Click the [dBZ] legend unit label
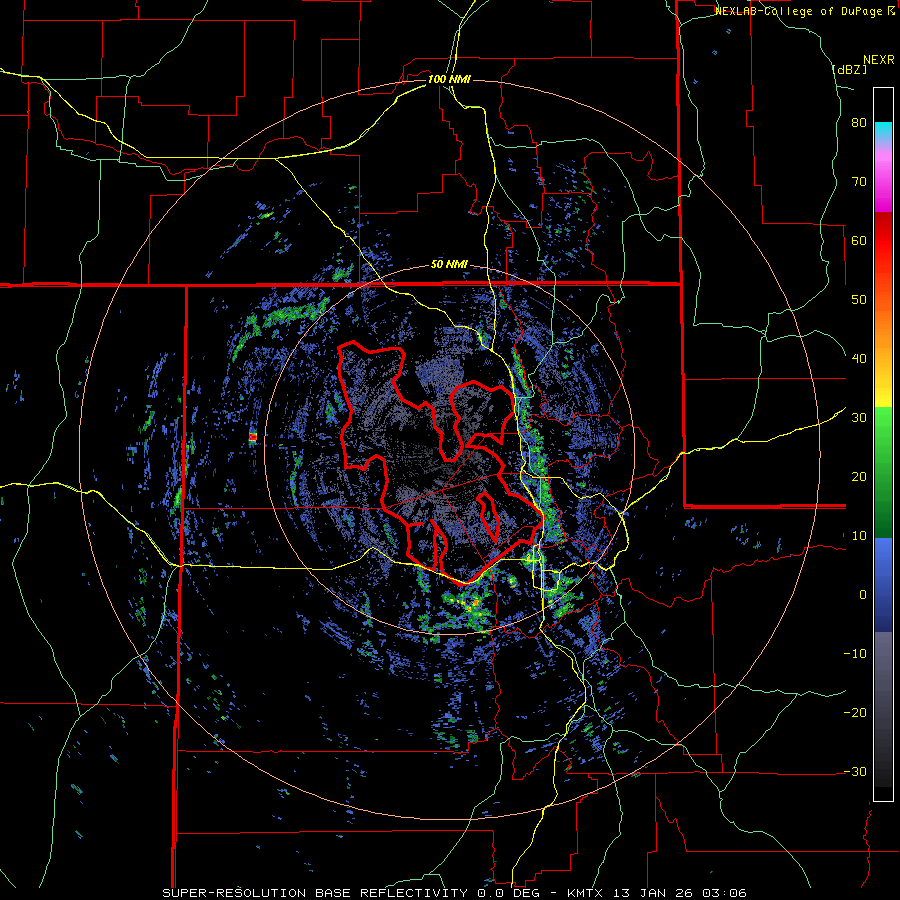Image resolution: width=900 pixels, height=900 pixels. click(849, 69)
